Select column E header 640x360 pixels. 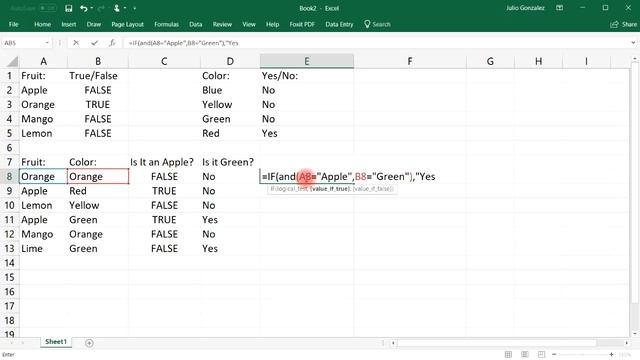click(x=307, y=61)
